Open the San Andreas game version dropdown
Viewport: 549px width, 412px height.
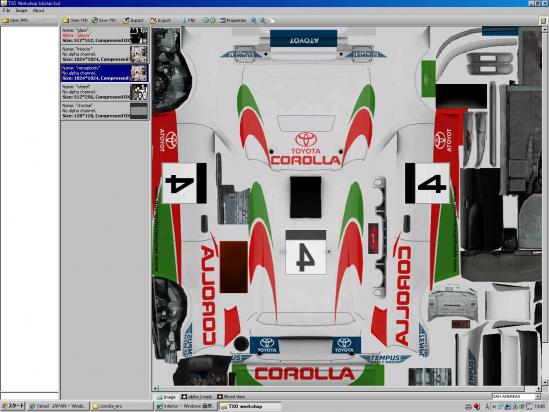(516, 397)
